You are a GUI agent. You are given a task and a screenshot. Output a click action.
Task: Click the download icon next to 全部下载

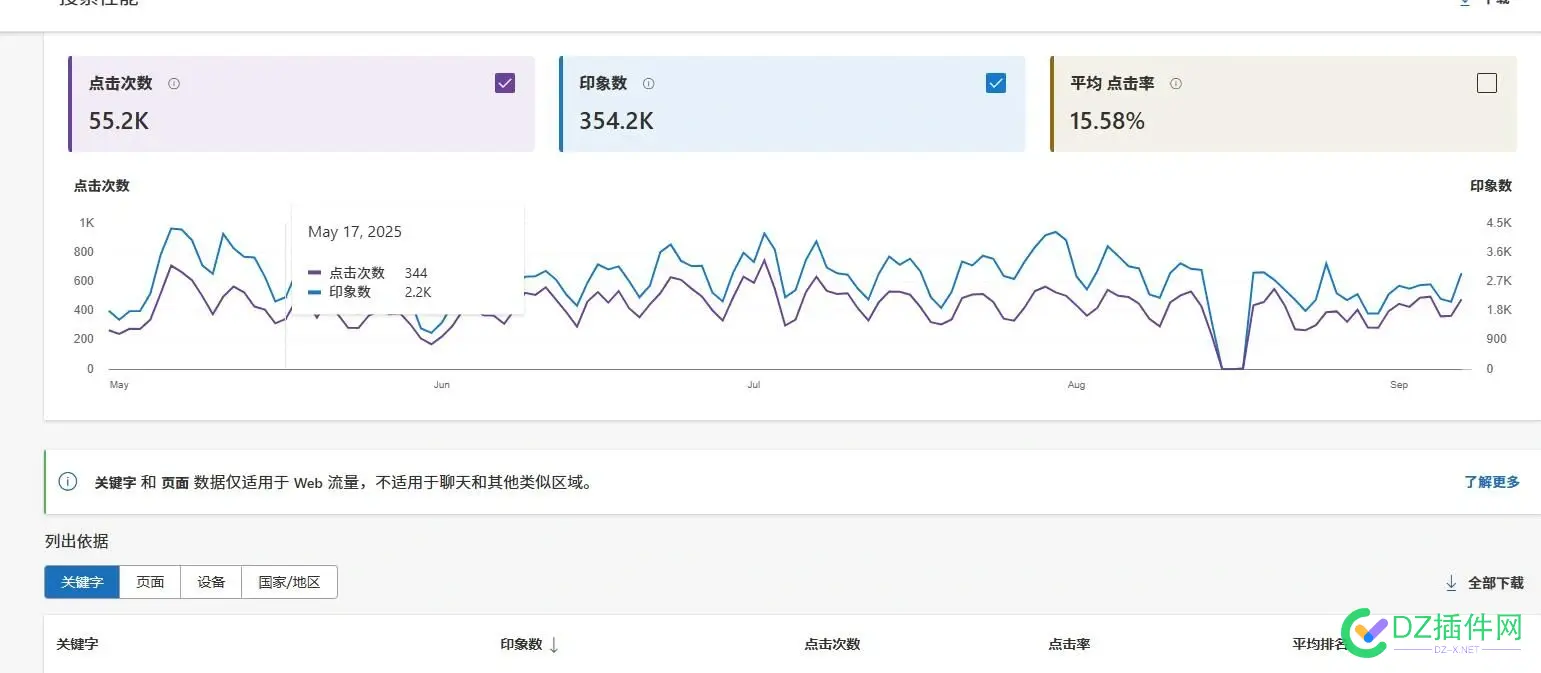pos(1451,582)
